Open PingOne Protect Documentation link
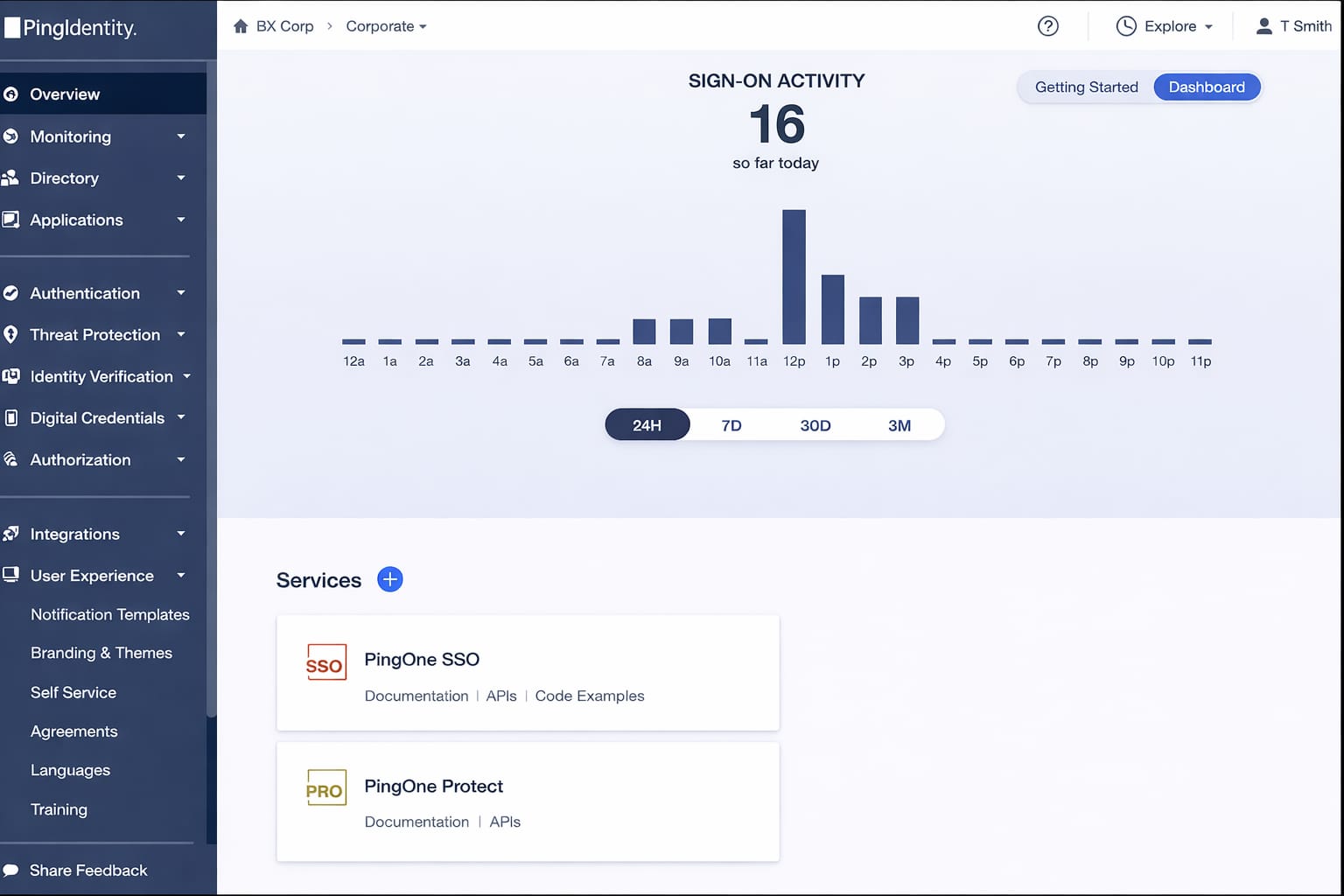This screenshot has width=1344, height=896. pyautogui.click(x=416, y=822)
